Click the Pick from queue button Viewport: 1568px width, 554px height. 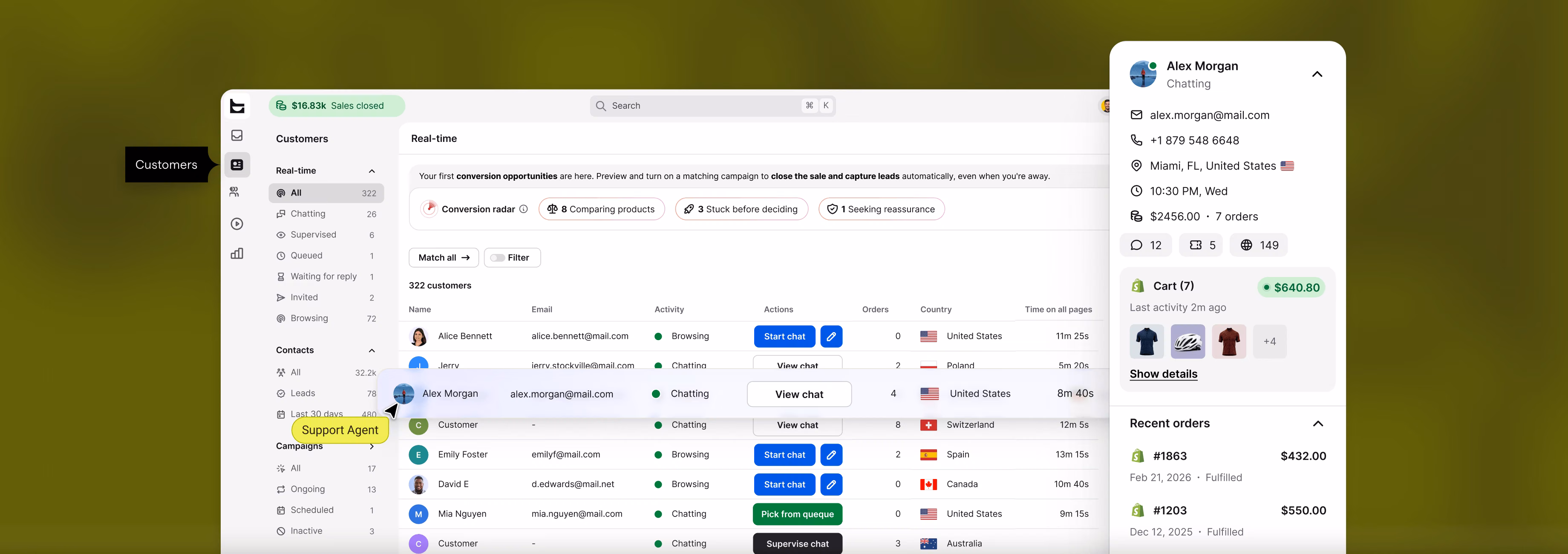point(797,514)
